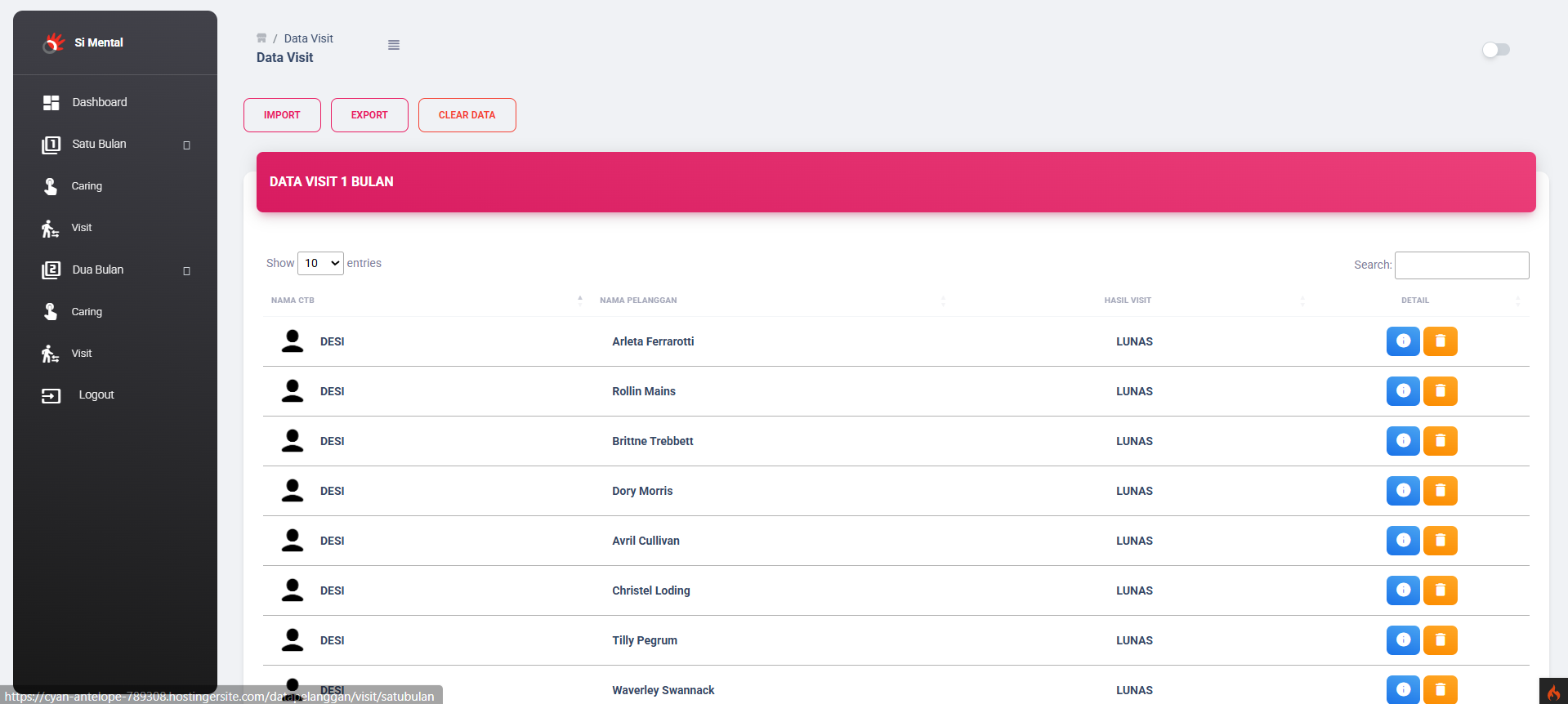The height and width of the screenshot is (704, 1568).
Task: Click the CLEAR DATA button
Action: [467, 115]
